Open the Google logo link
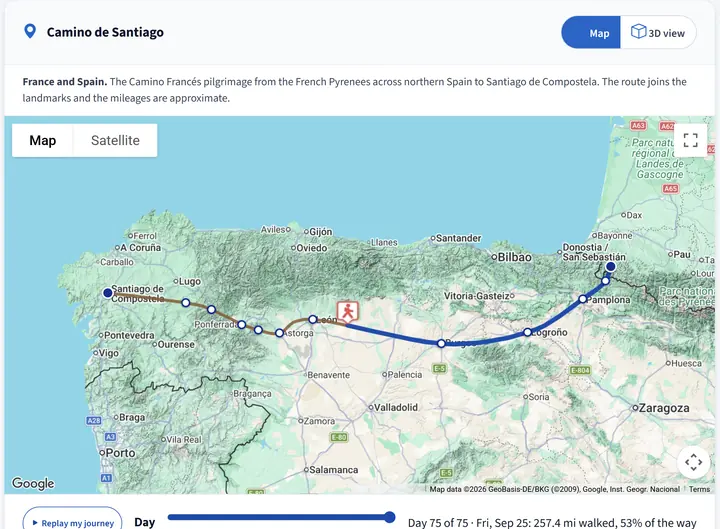 [x=33, y=483]
